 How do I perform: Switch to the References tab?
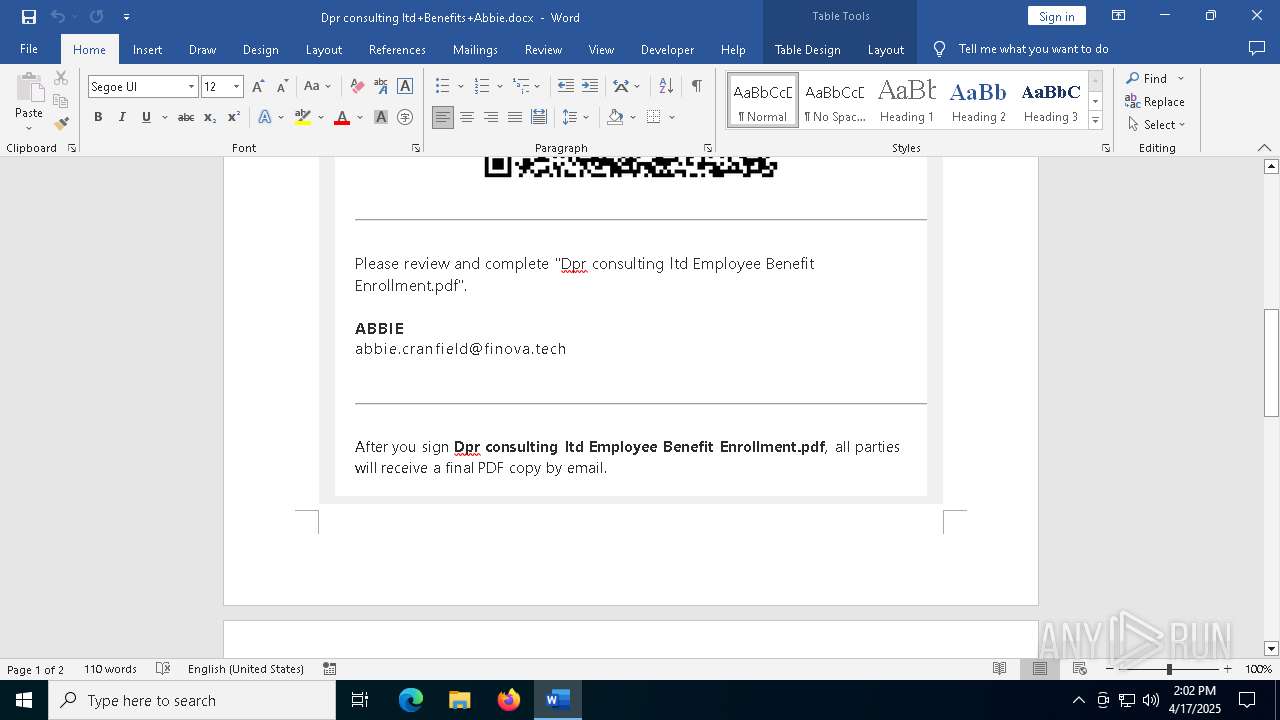click(x=397, y=49)
